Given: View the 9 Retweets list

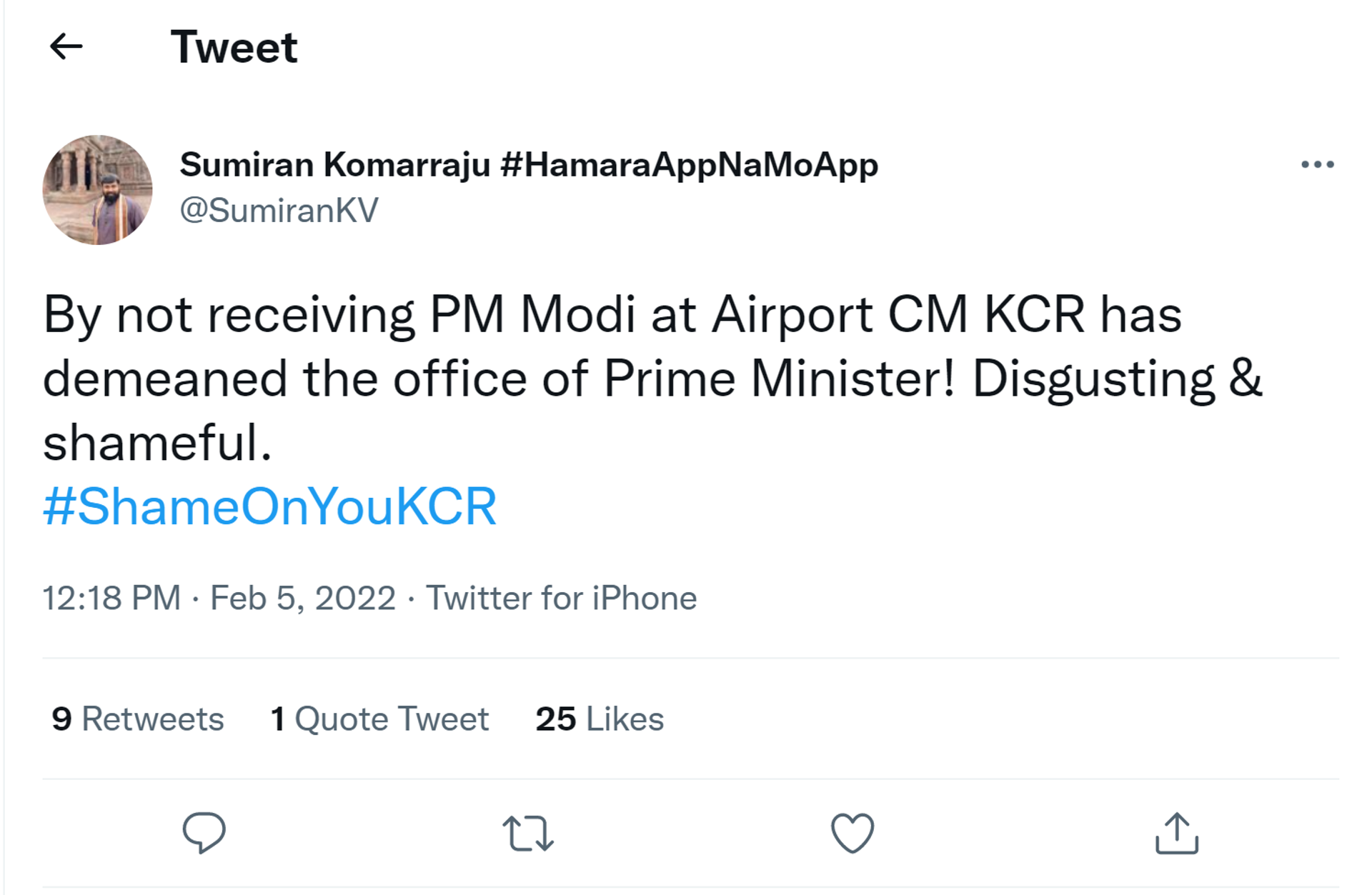Looking at the screenshot, I should click(x=137, y=719).
